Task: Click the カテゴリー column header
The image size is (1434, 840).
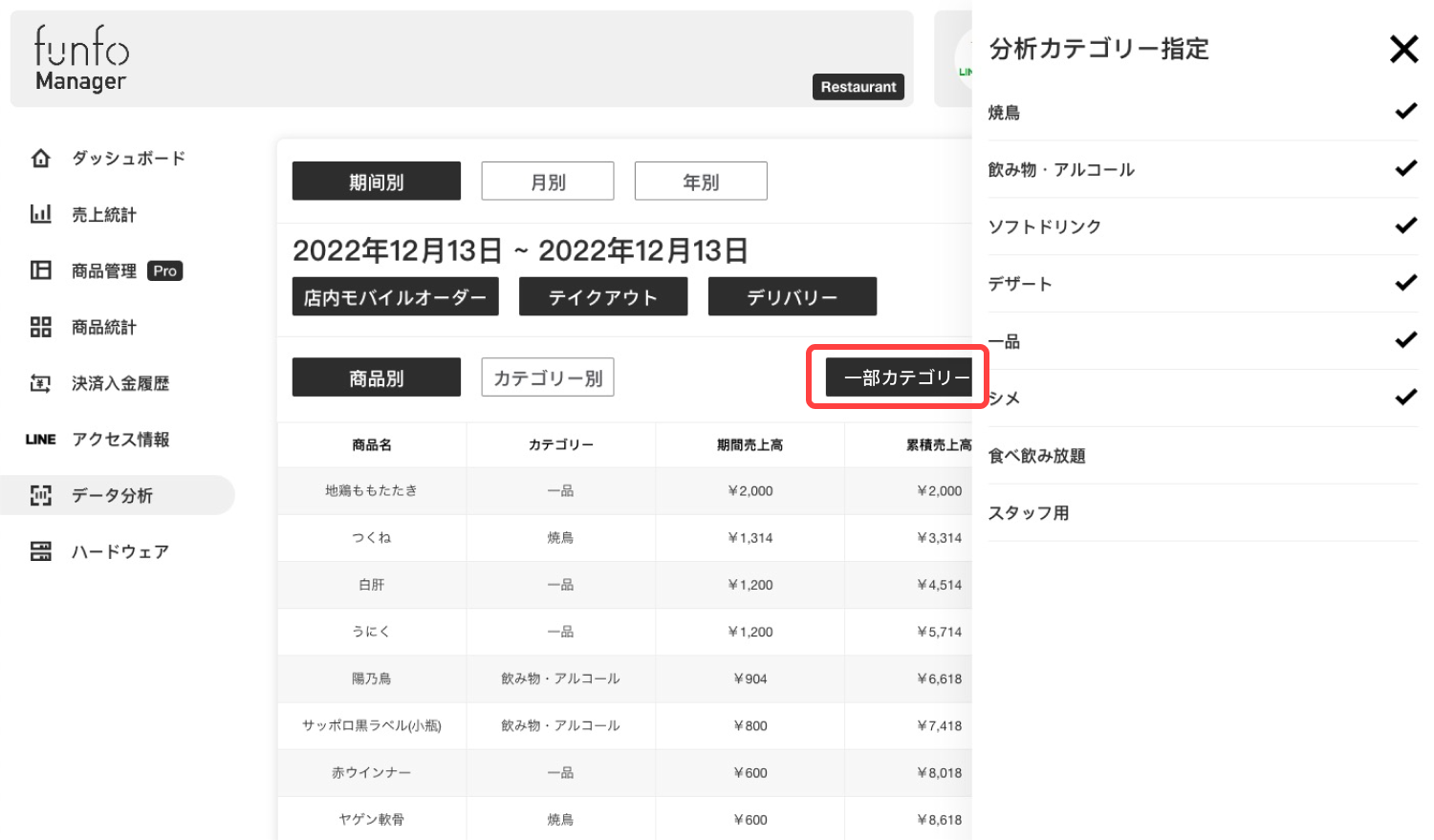Action: [561, 445]
